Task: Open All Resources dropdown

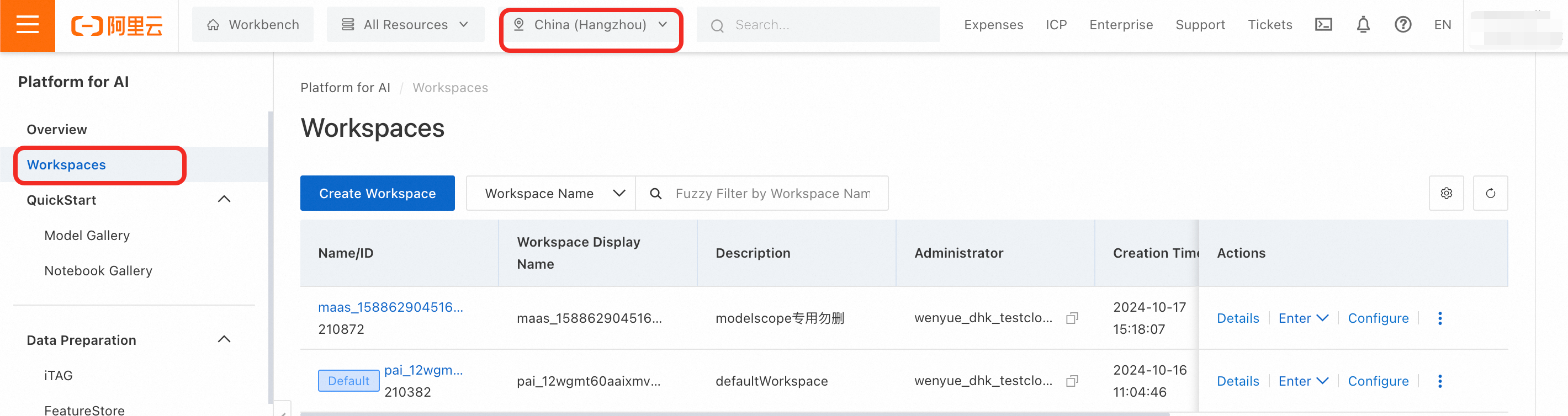Action: point(405,25)
